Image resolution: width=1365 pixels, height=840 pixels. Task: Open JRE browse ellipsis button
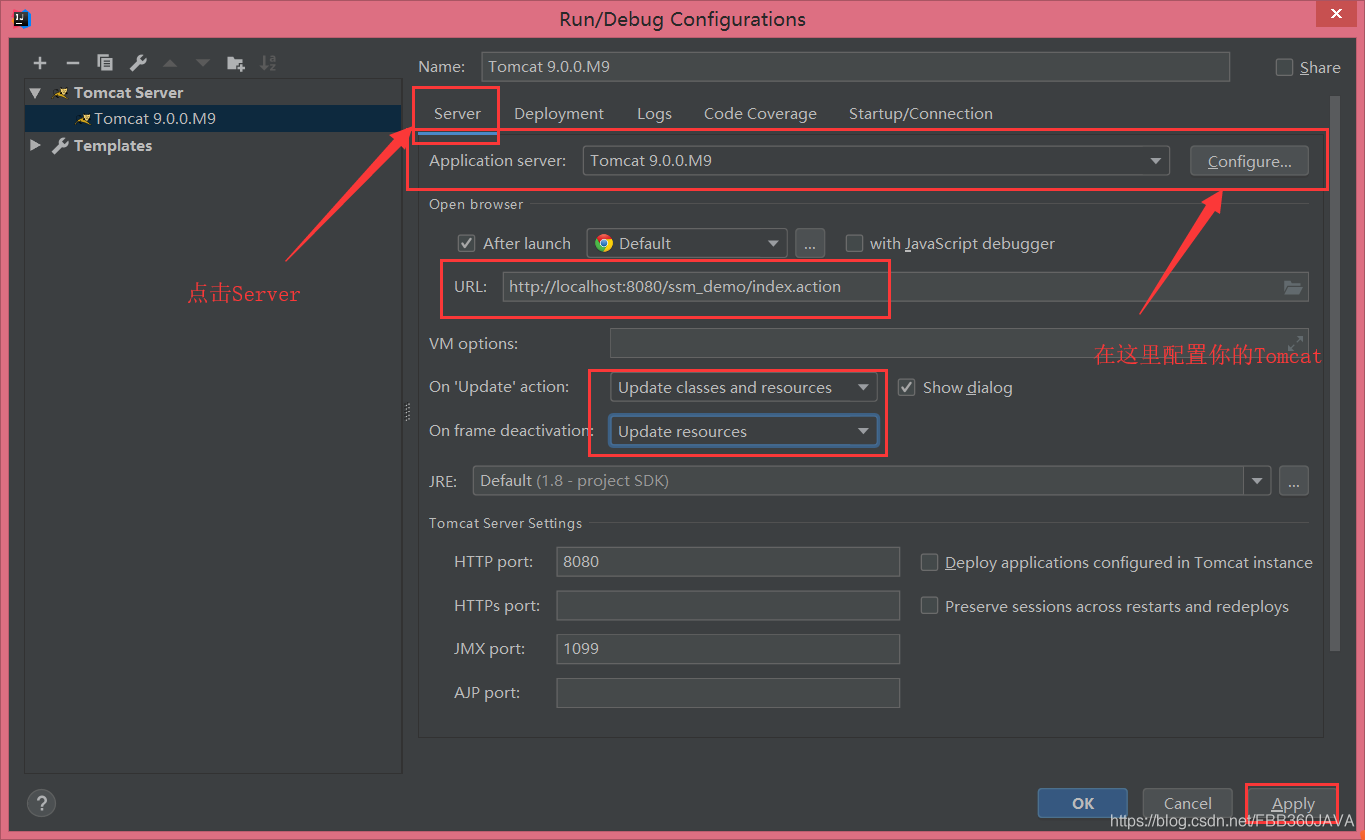[x=1294, y=481]
